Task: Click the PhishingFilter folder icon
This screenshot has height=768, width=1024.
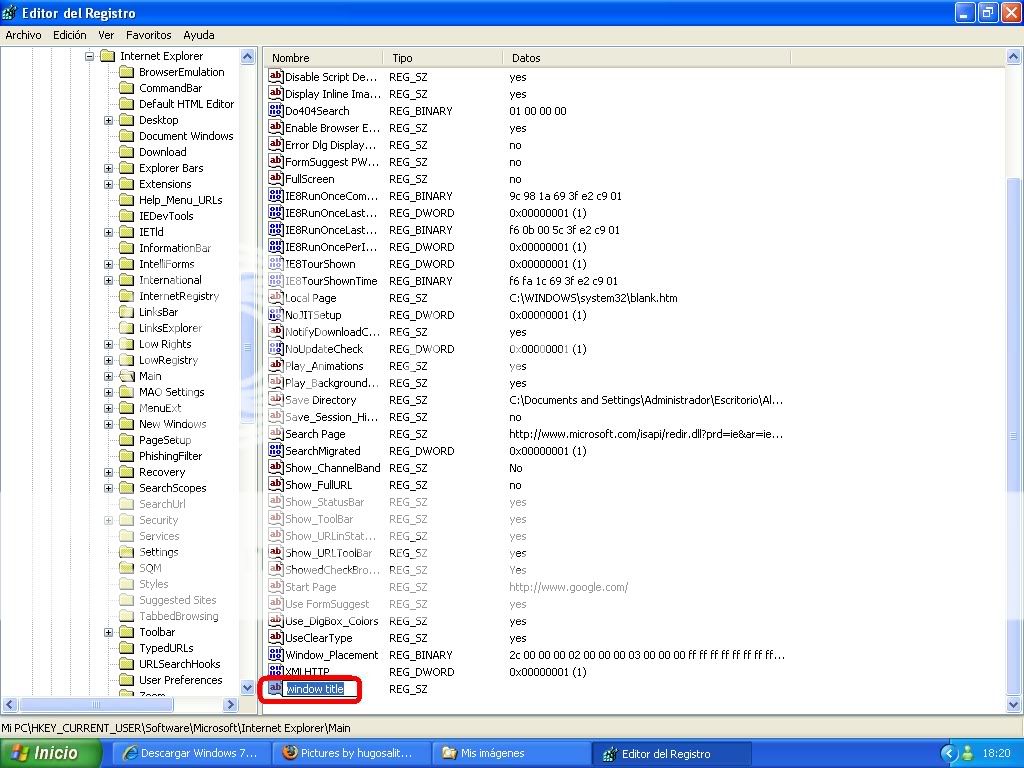Action: point(127,456)
